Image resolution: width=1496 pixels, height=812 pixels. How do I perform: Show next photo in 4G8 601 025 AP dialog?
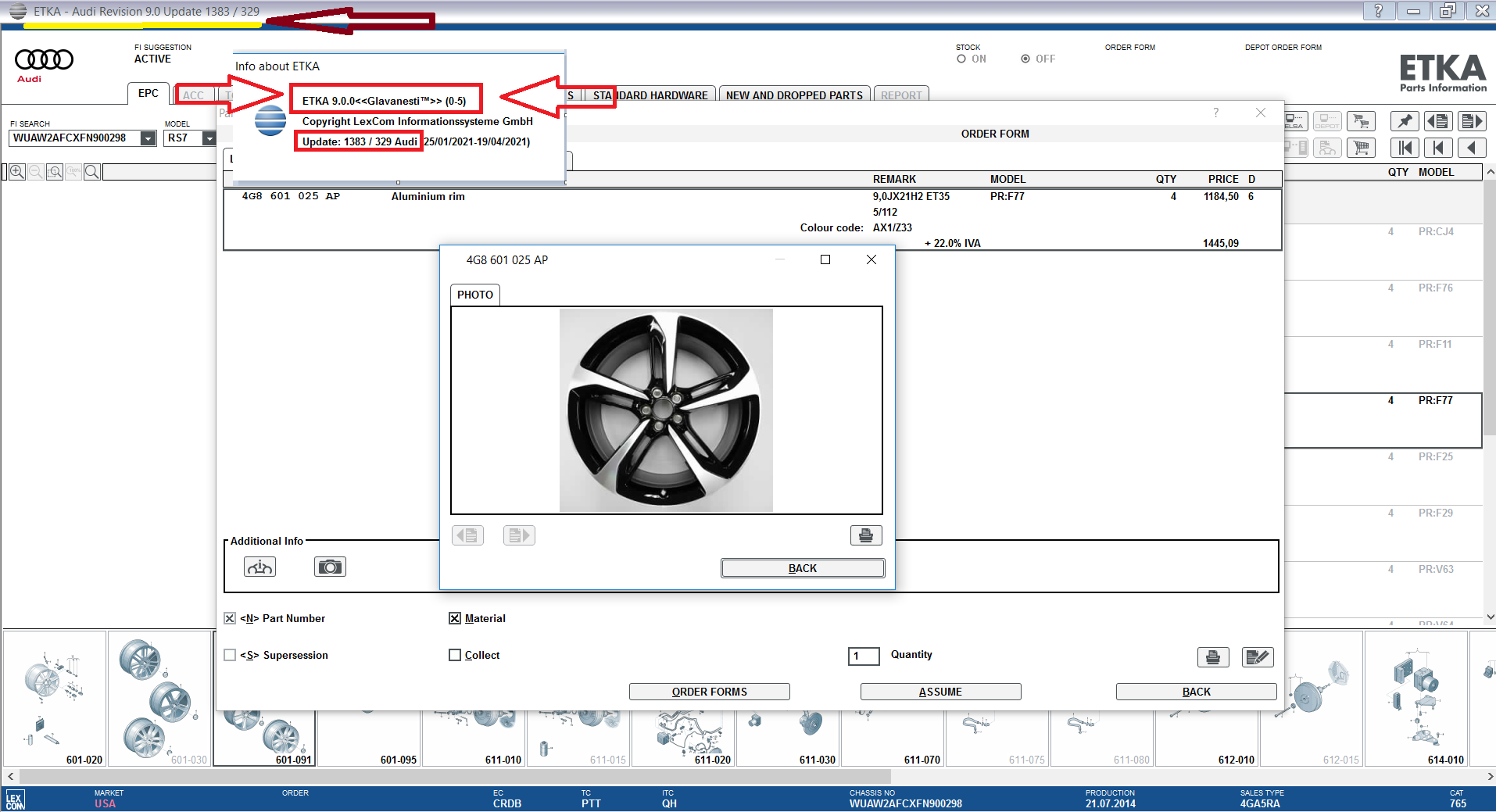[x=519, y=535]
